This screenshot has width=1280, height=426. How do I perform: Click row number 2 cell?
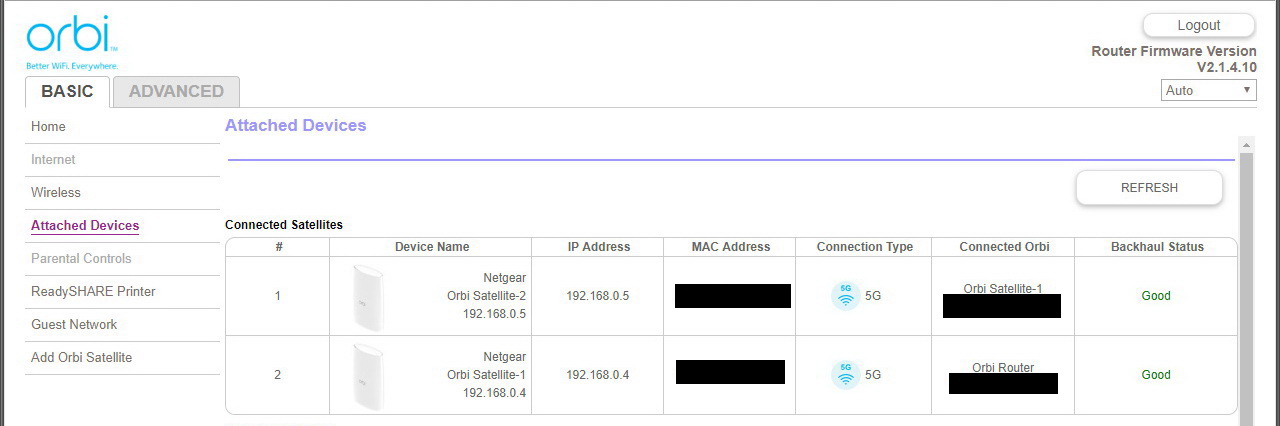(x=278, y=375)
